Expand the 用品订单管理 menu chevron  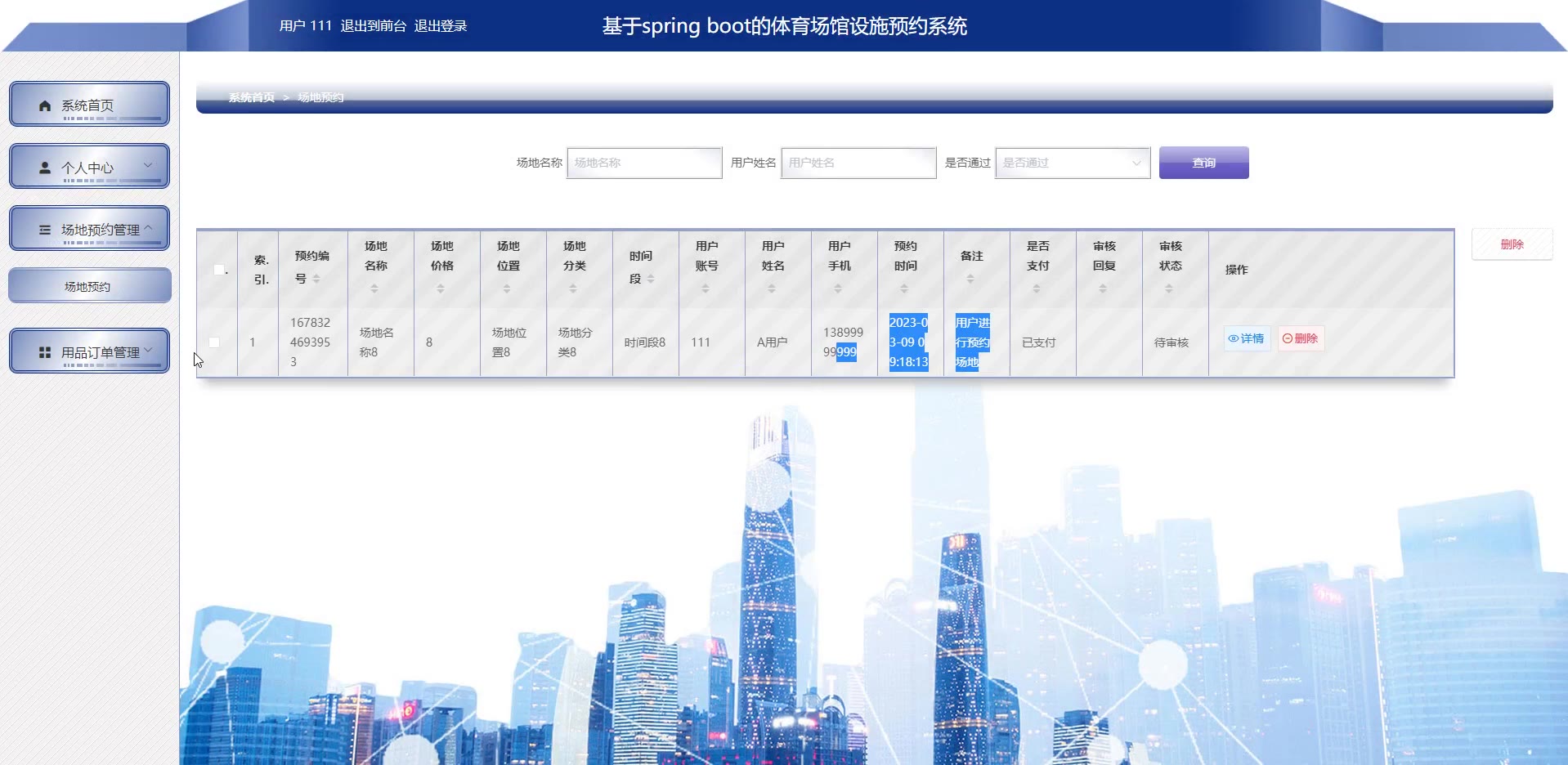148,350
